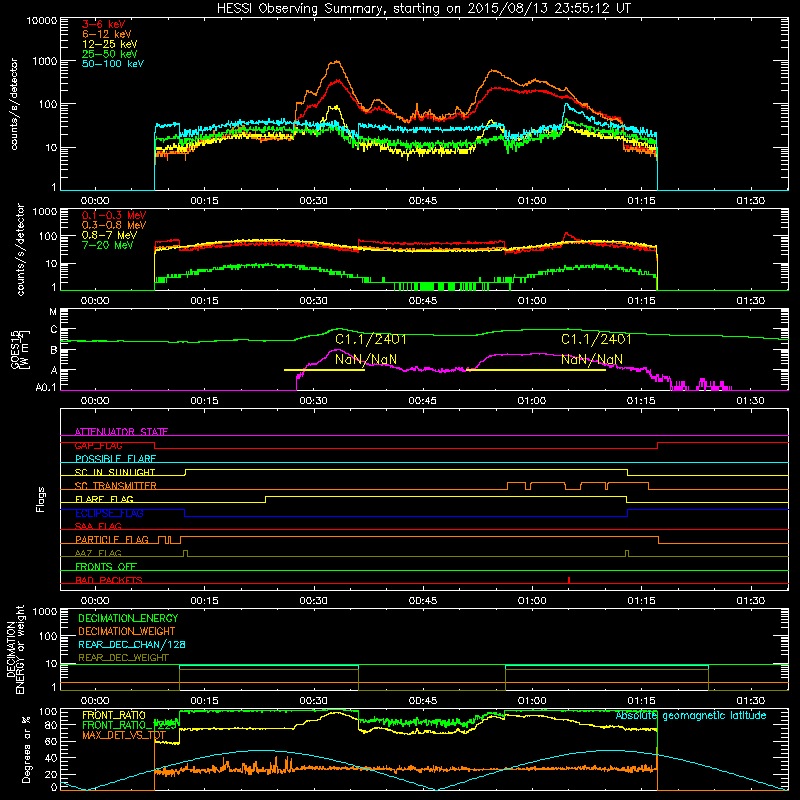Select the NaN/NaN label below the second flare
This screenshot has height=800, width=800.
pyautogui.click(x=592, y=360)
